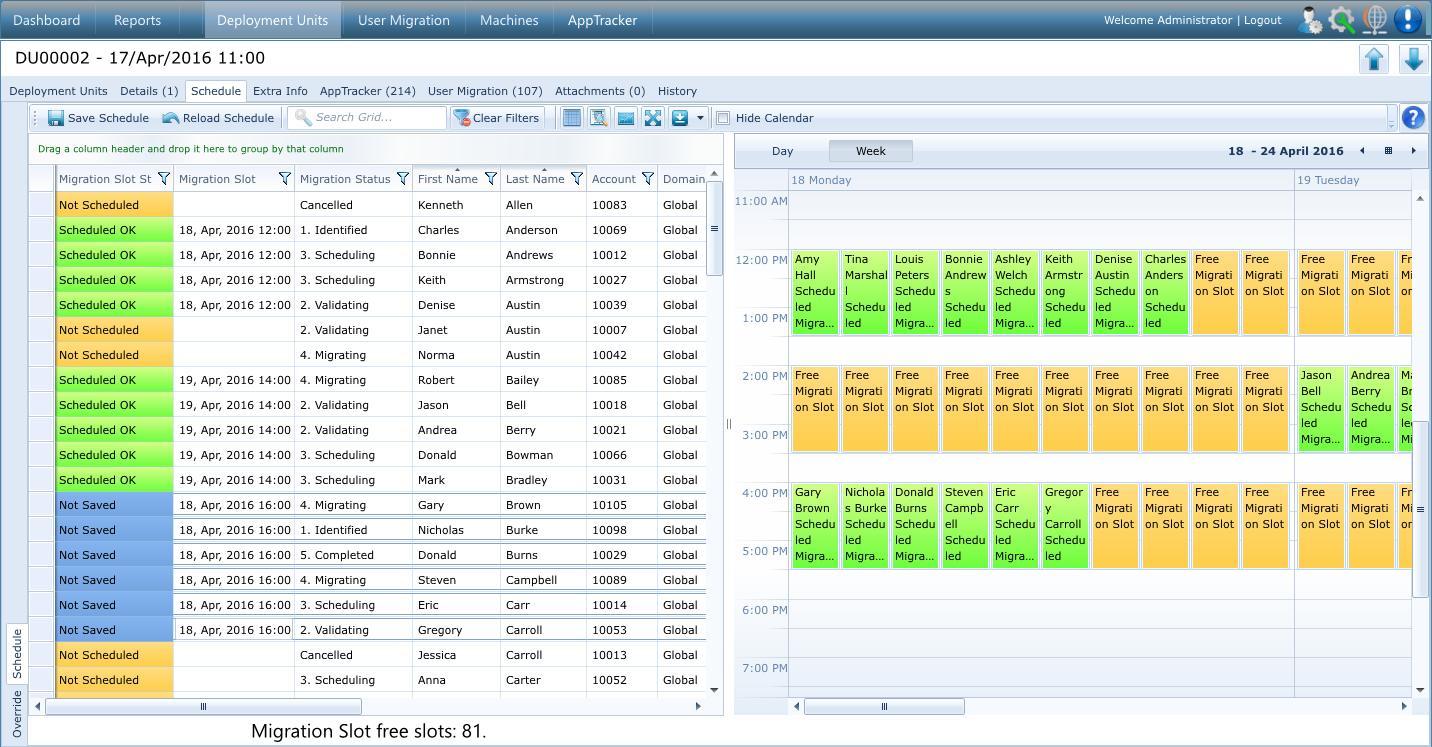Click the expand fullscreen toolbar icon
The image size is (1432, 747).
[653, 118]
